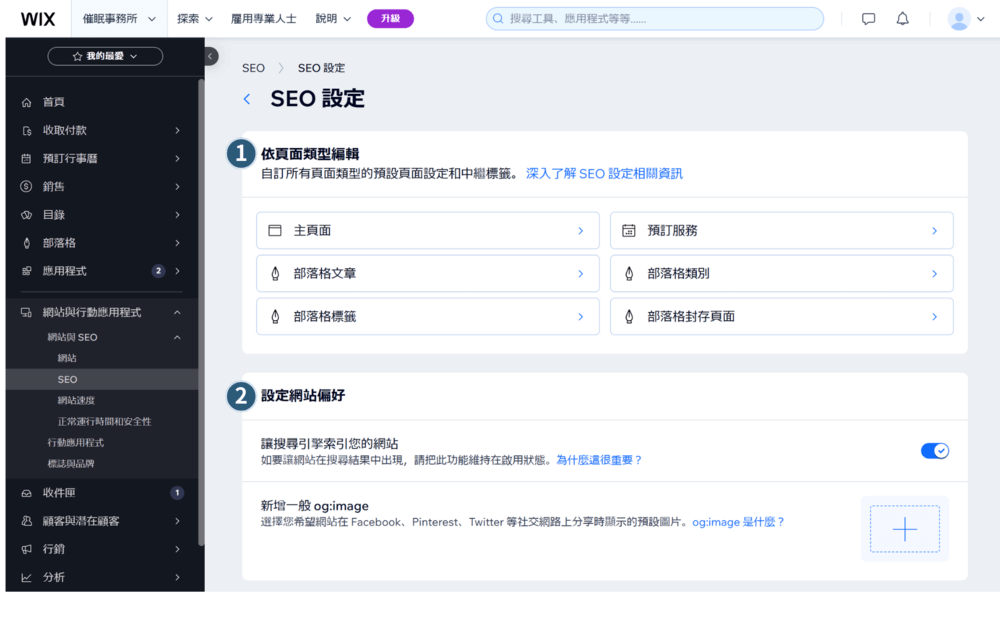Click the search apps input field
This screenshot has height=625, width=1000.
pyautogui.click(x=654, y=17)
